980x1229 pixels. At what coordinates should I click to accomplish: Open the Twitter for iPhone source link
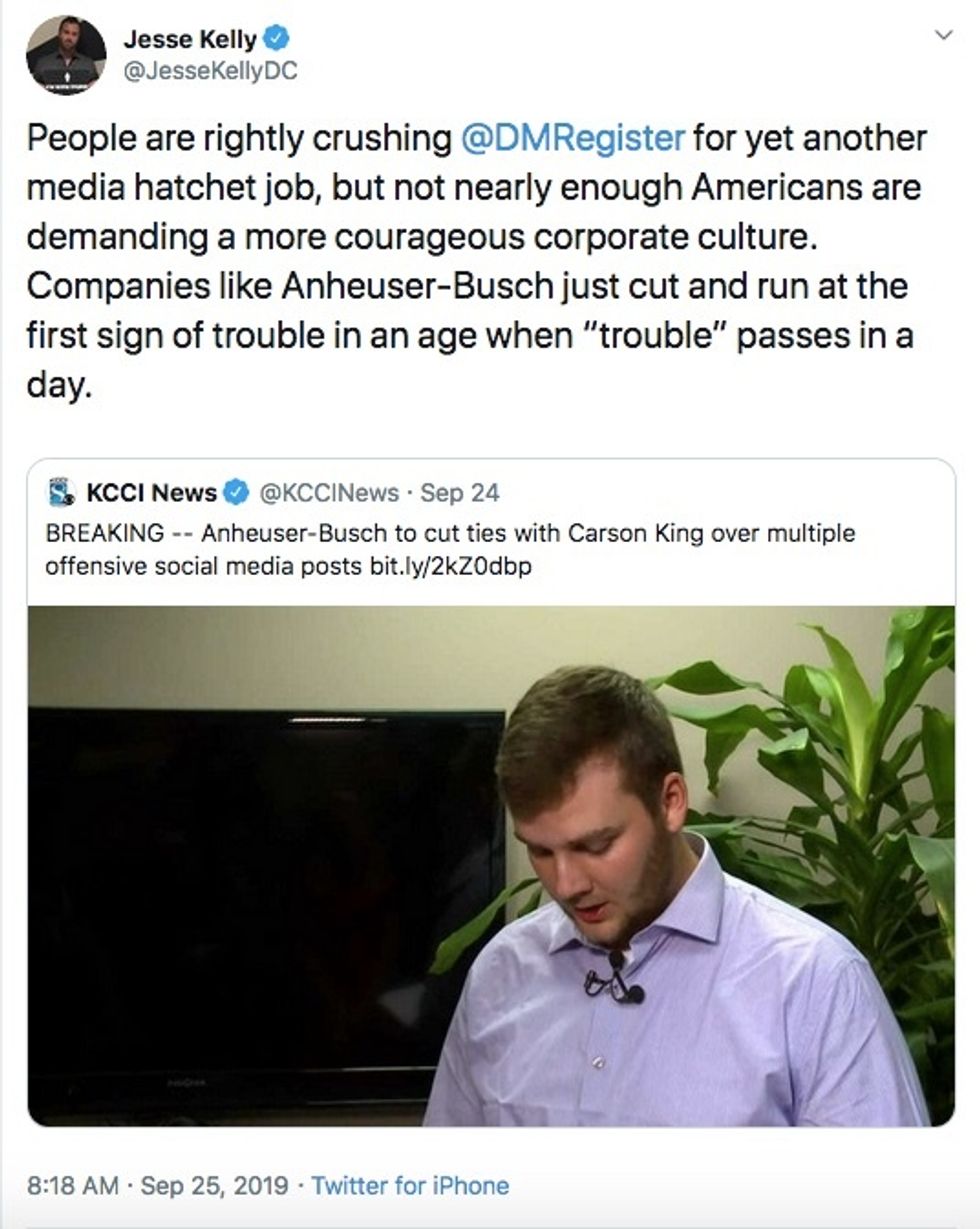(x=410, y=1186)
